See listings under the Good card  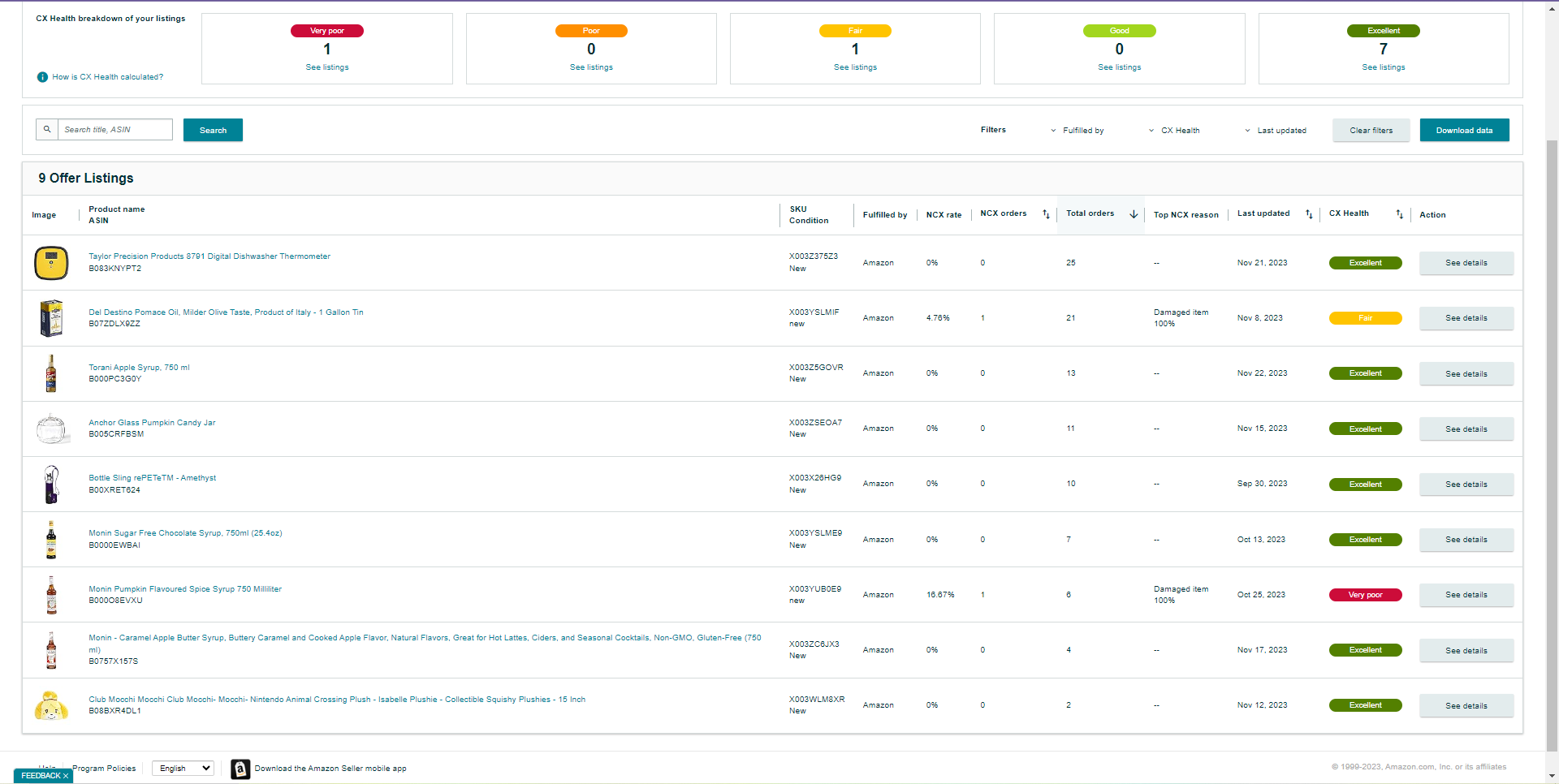(x=1119, y=67)
